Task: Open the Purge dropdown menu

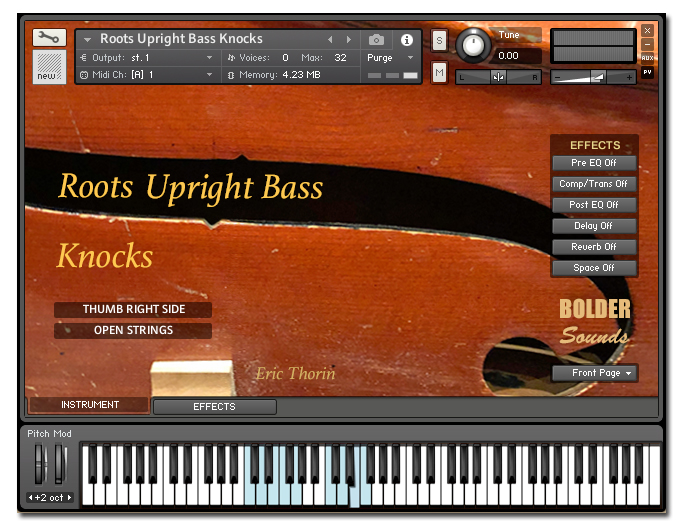Action: click(390, 58)
